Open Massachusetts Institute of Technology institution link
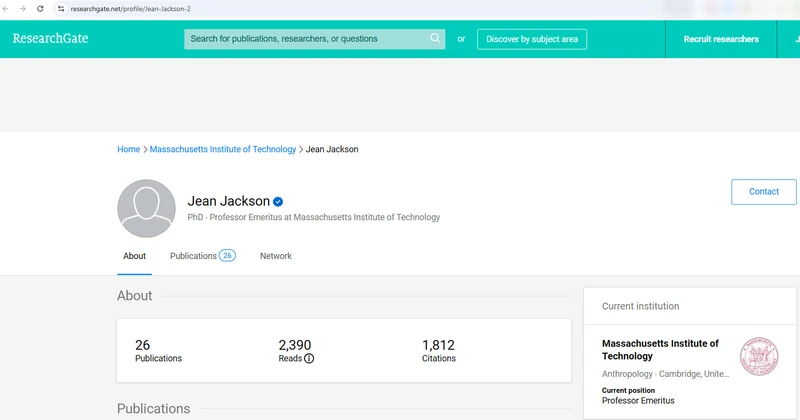Screen dimensions: 800x420 (660, 350)
